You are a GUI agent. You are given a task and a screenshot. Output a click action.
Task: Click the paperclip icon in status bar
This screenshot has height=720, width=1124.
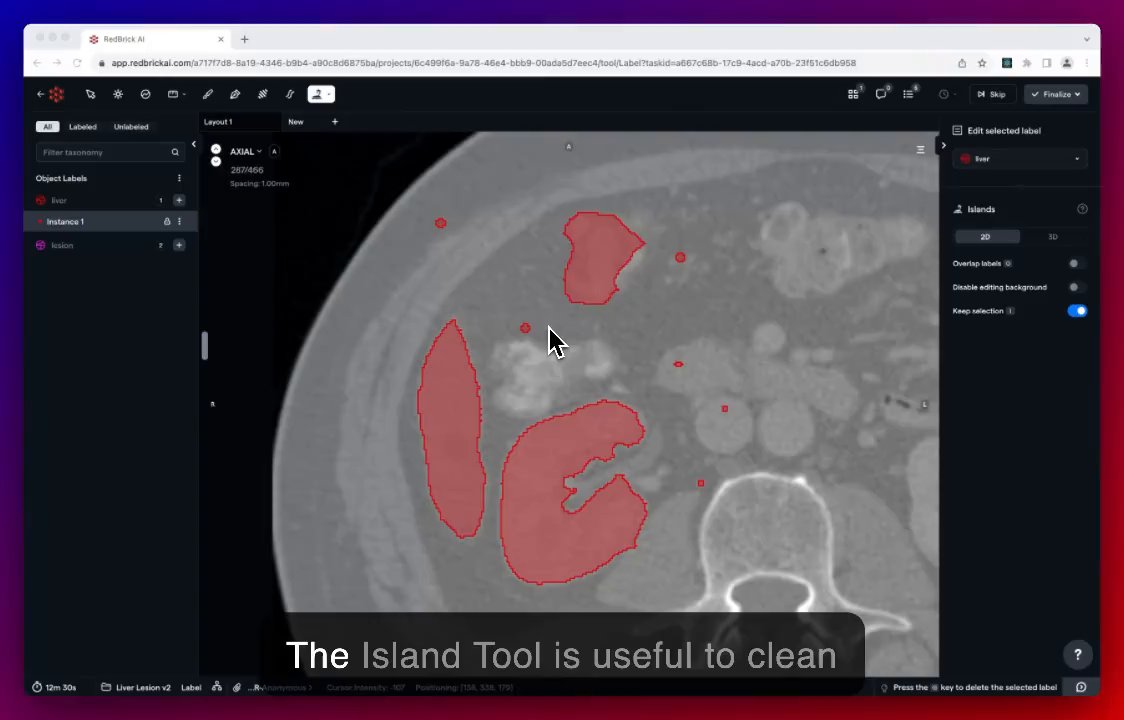click(x=237, y=687)
